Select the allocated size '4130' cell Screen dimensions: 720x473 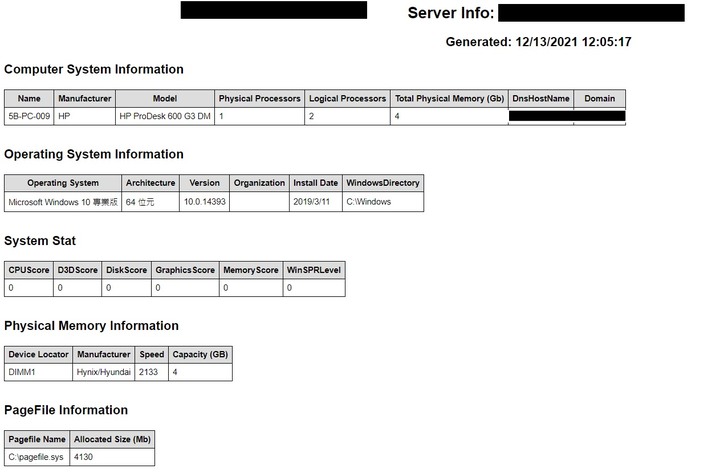112,457
